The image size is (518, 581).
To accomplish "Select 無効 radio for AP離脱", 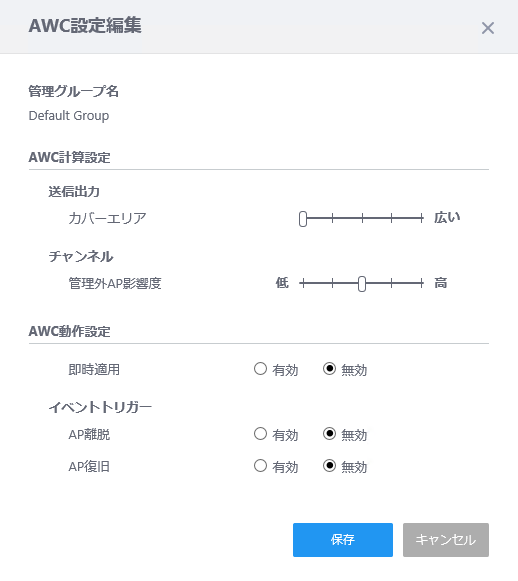I will pyautogui.click(x=329, y=434).
